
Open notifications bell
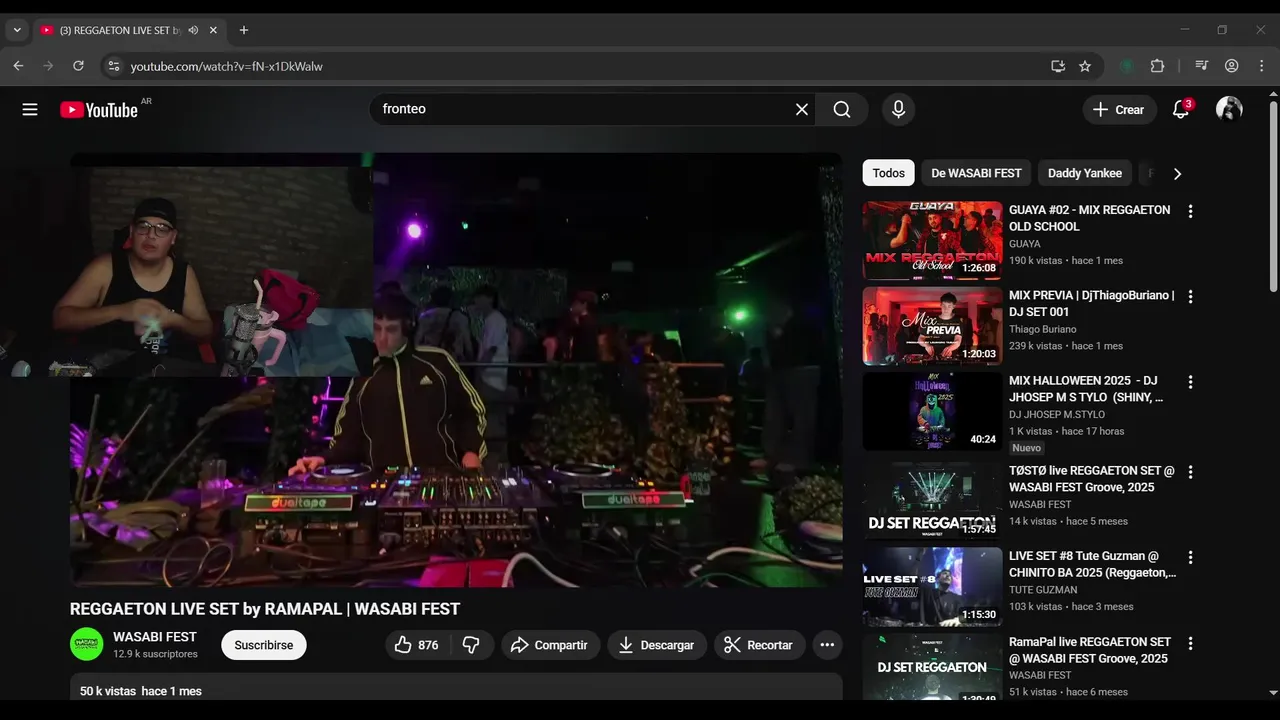coord(1181,110)
